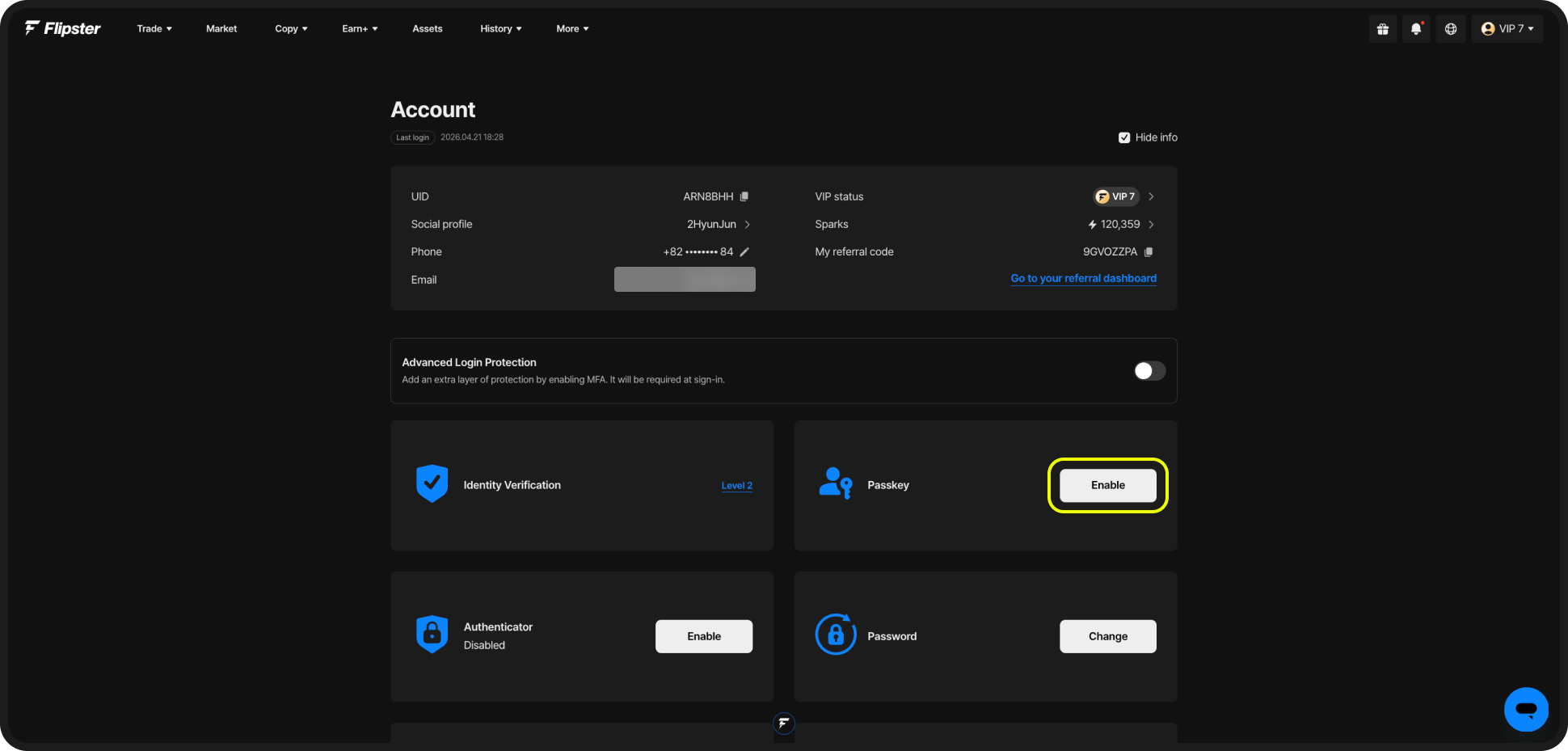
Task: Click the 120,359 Sparks value
Action: [x=1120, y=224]
